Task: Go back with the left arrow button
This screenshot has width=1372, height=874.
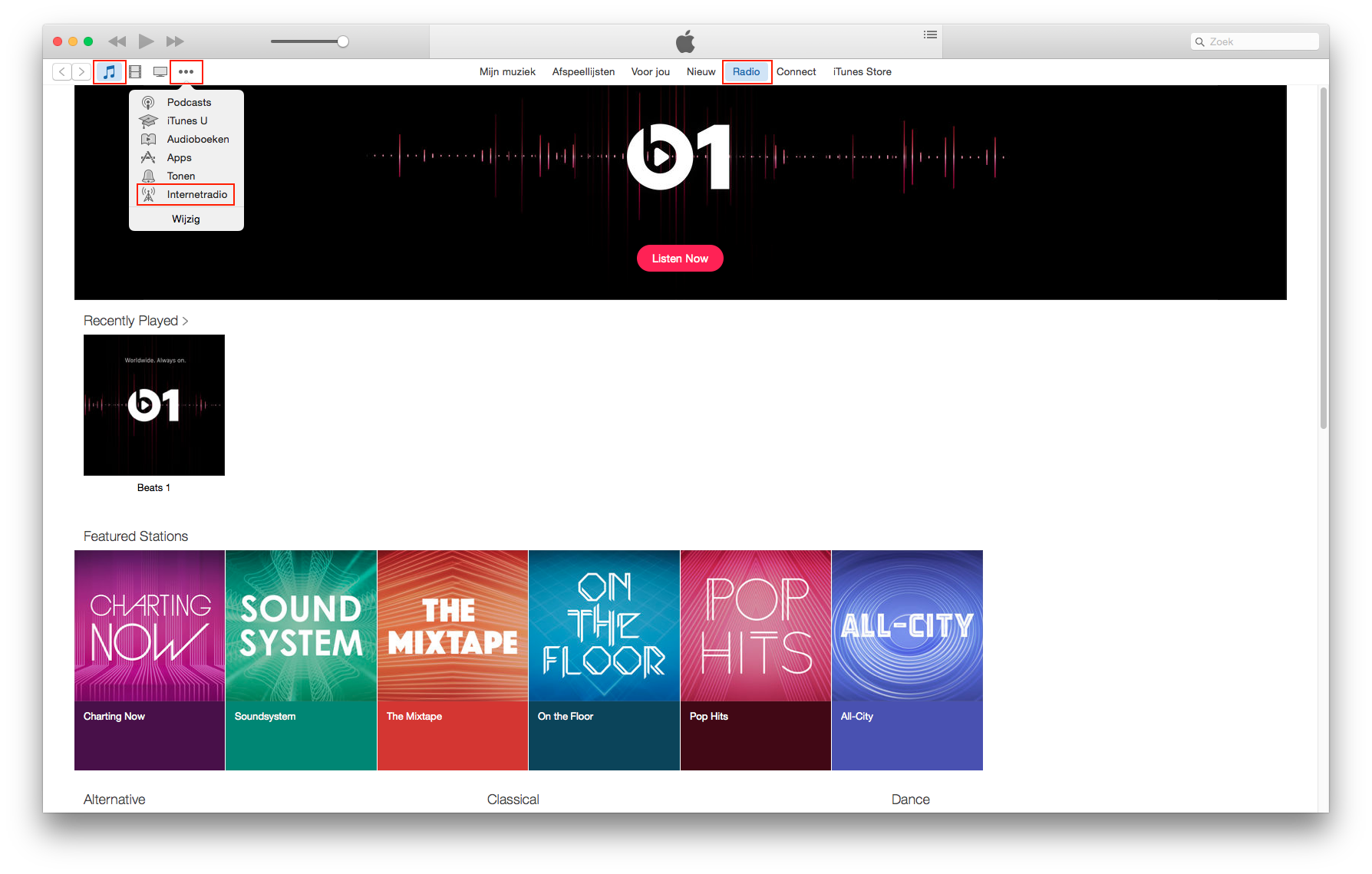Action: (x=62, y=71)
